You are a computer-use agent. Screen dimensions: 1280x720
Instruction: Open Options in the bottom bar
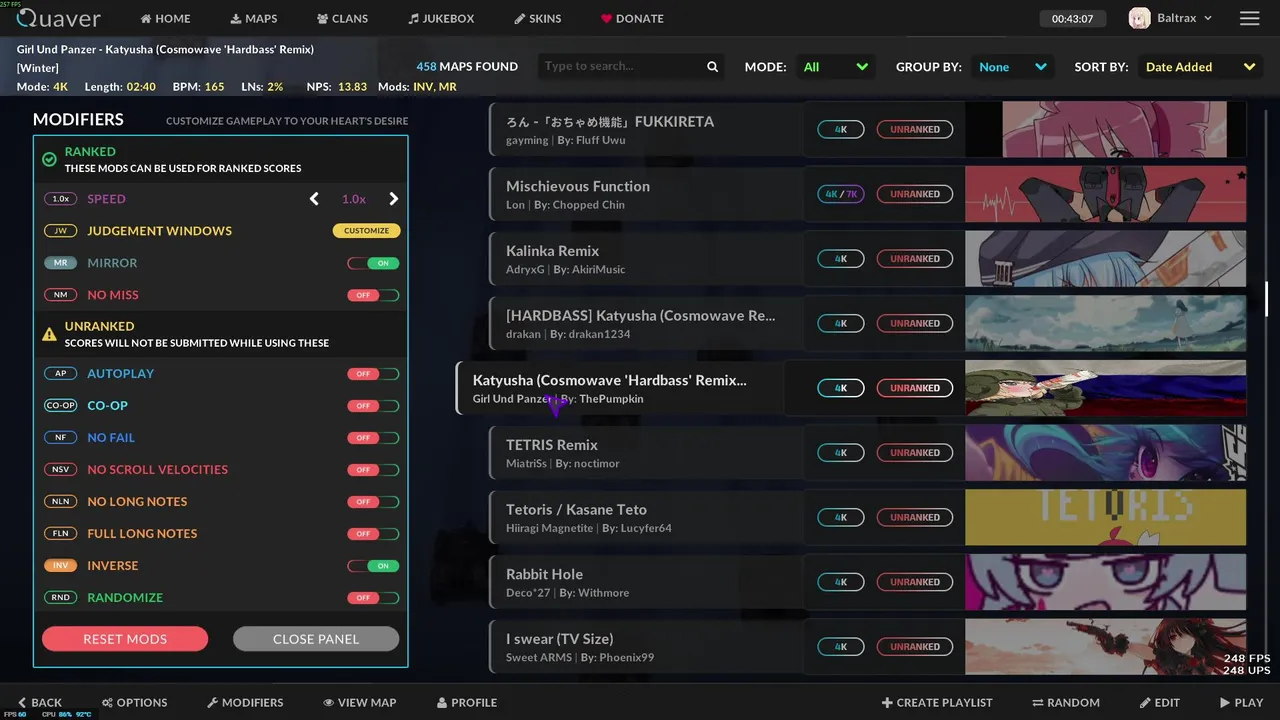pos(134,703)
